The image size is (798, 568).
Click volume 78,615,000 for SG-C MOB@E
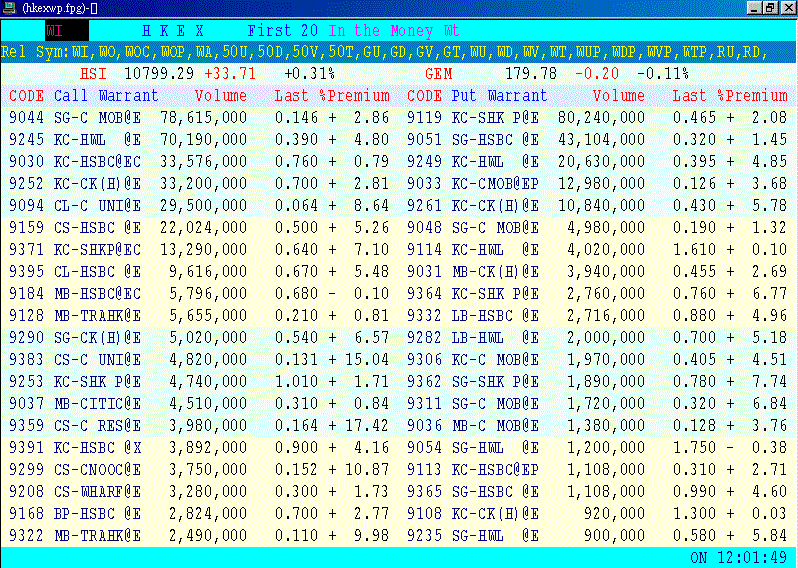pos(204,118)
